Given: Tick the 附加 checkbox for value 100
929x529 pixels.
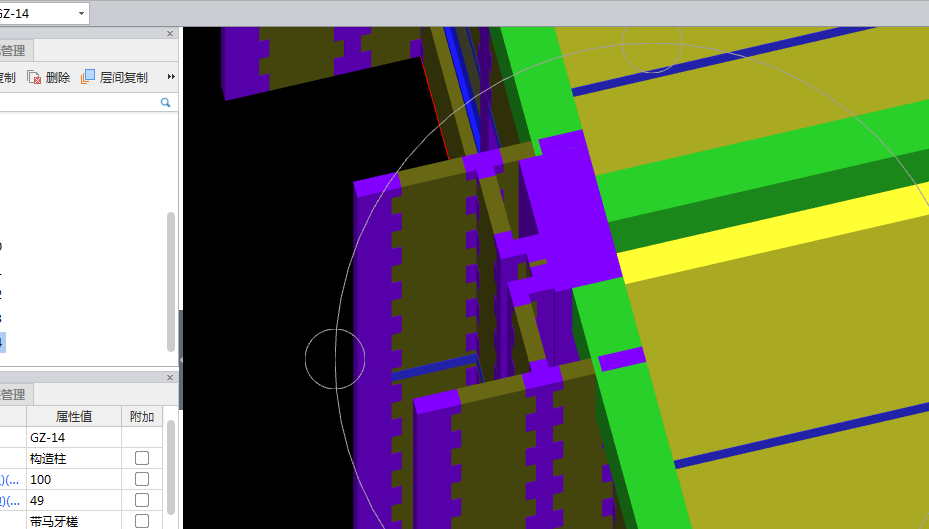Looking at the screenshot, I should tap(142, 479).
